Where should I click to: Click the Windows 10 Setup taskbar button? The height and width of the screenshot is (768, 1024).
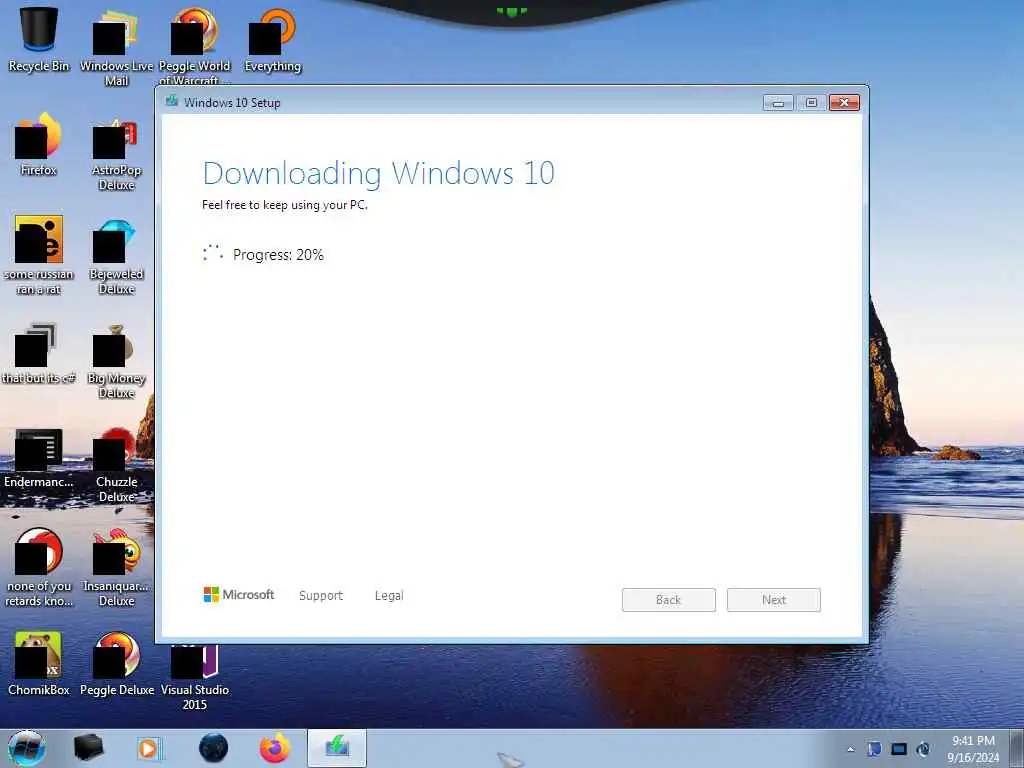coord(337,748)
